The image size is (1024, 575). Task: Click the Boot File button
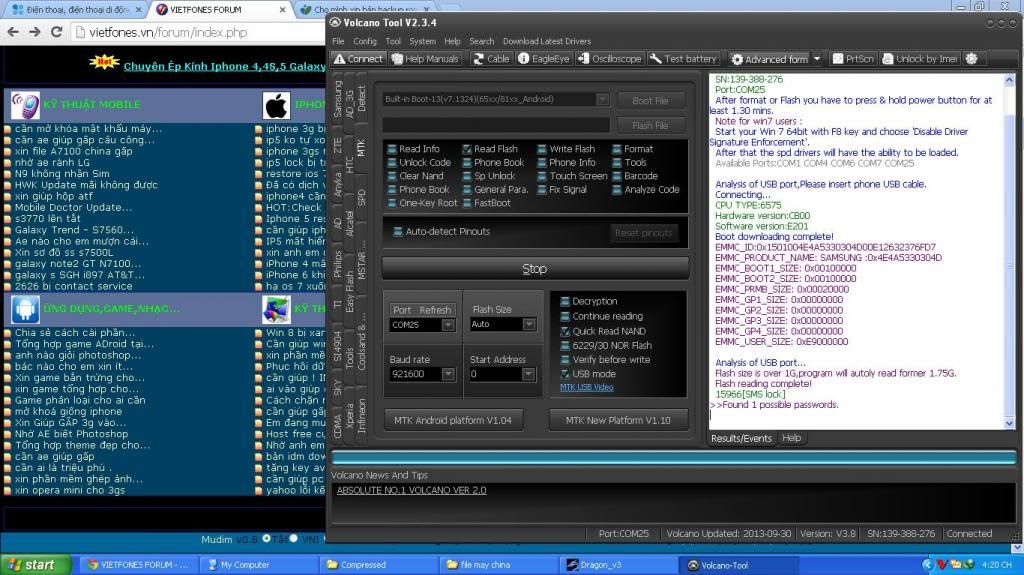(x=650, y=101)
